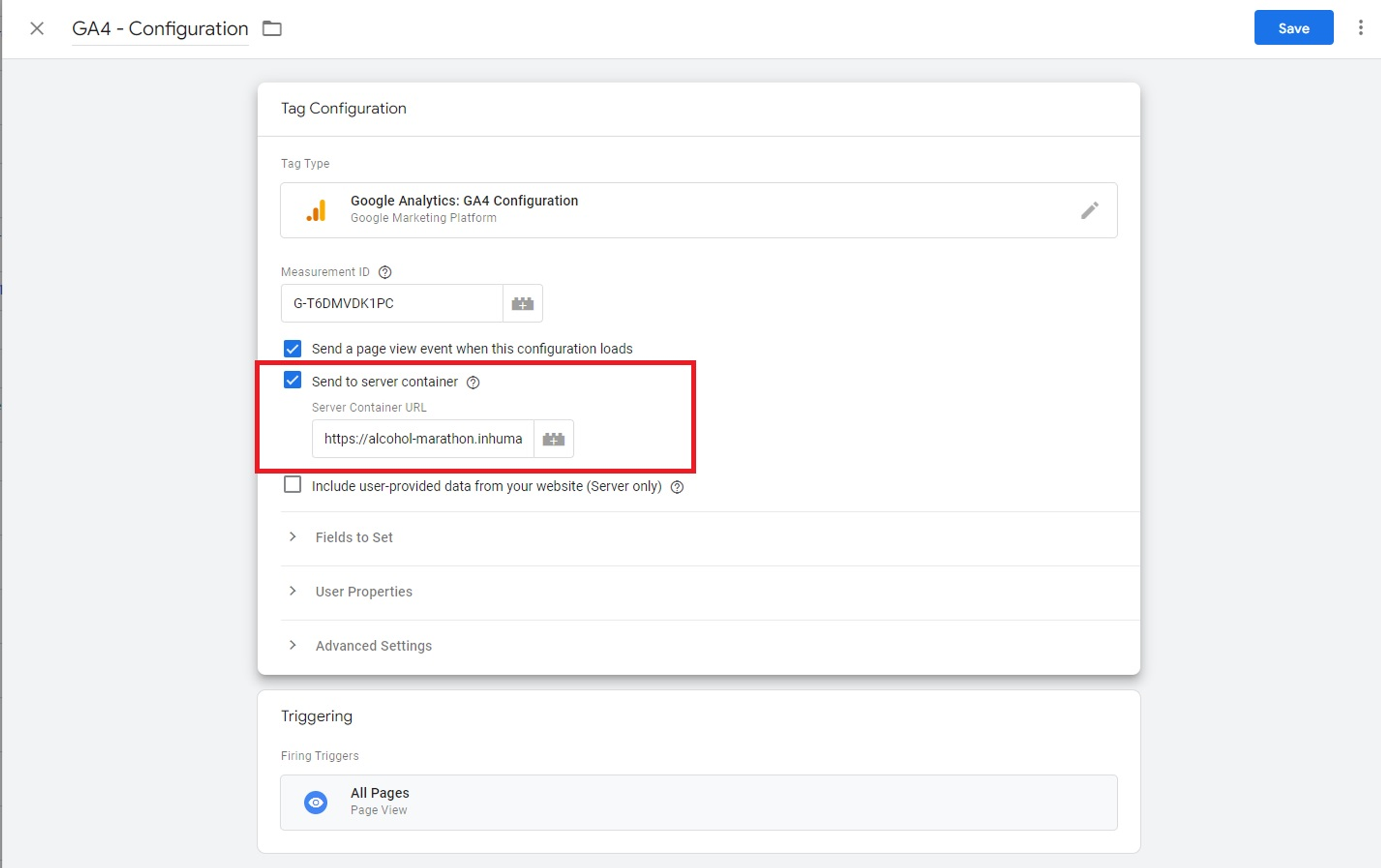Uncheck Send a page view event checkbox
Viewport: 1381px width, 868px height.
click(292, 348)
